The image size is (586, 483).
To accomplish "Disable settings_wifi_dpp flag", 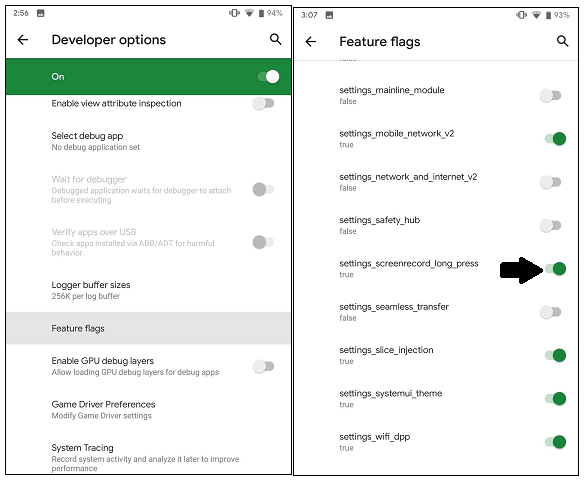I will tap(555, 442).
